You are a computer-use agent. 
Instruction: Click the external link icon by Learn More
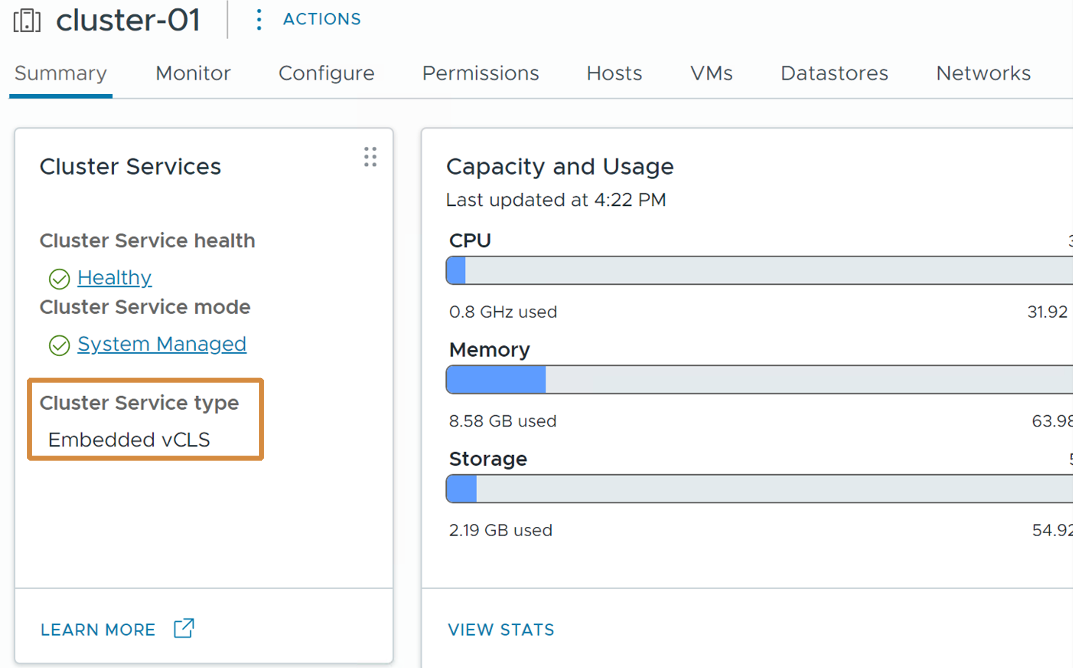point(184,628)
